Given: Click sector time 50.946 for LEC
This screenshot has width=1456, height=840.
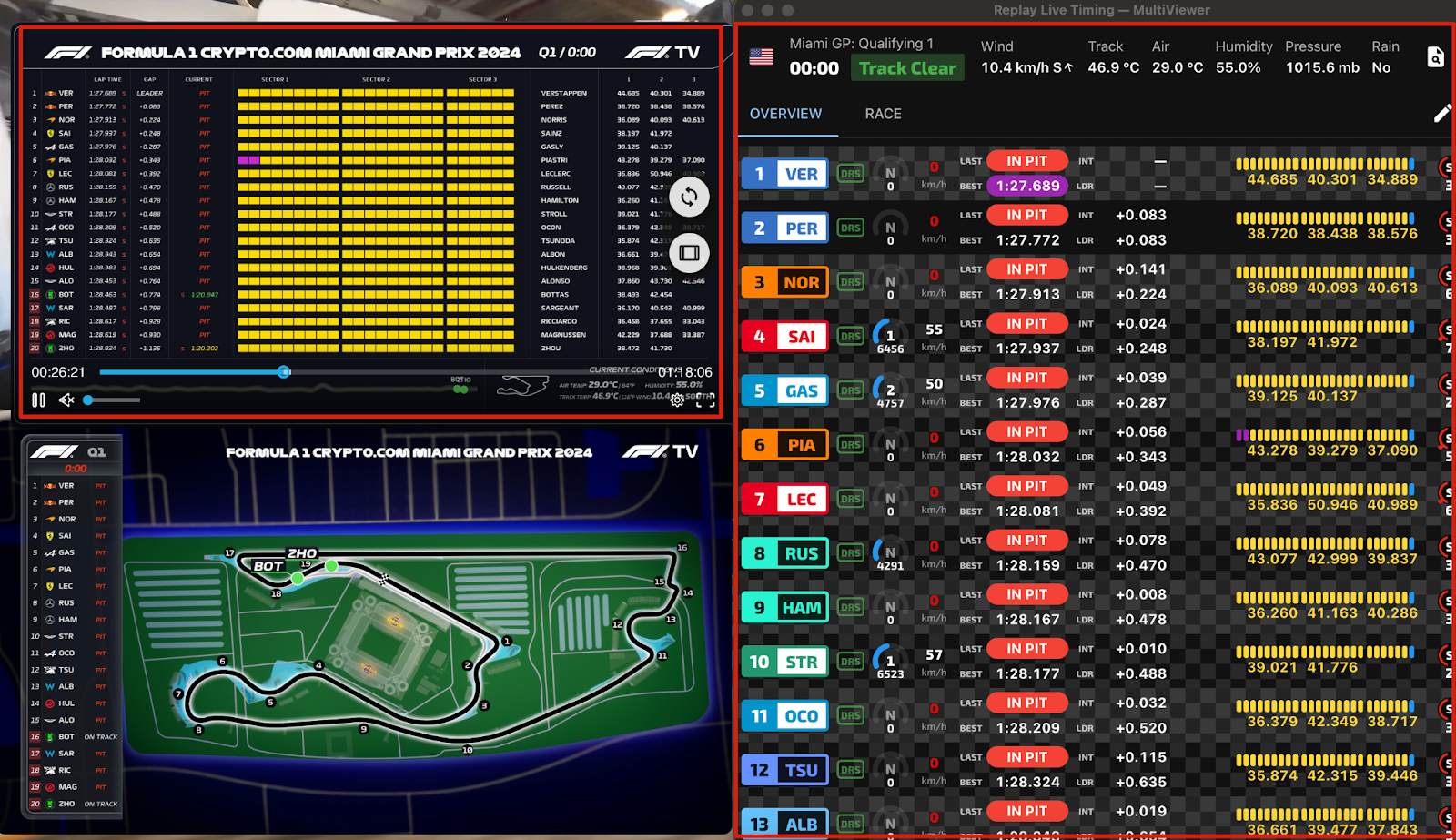Looking at the screenshot, I should click(x=1331, y=505).
